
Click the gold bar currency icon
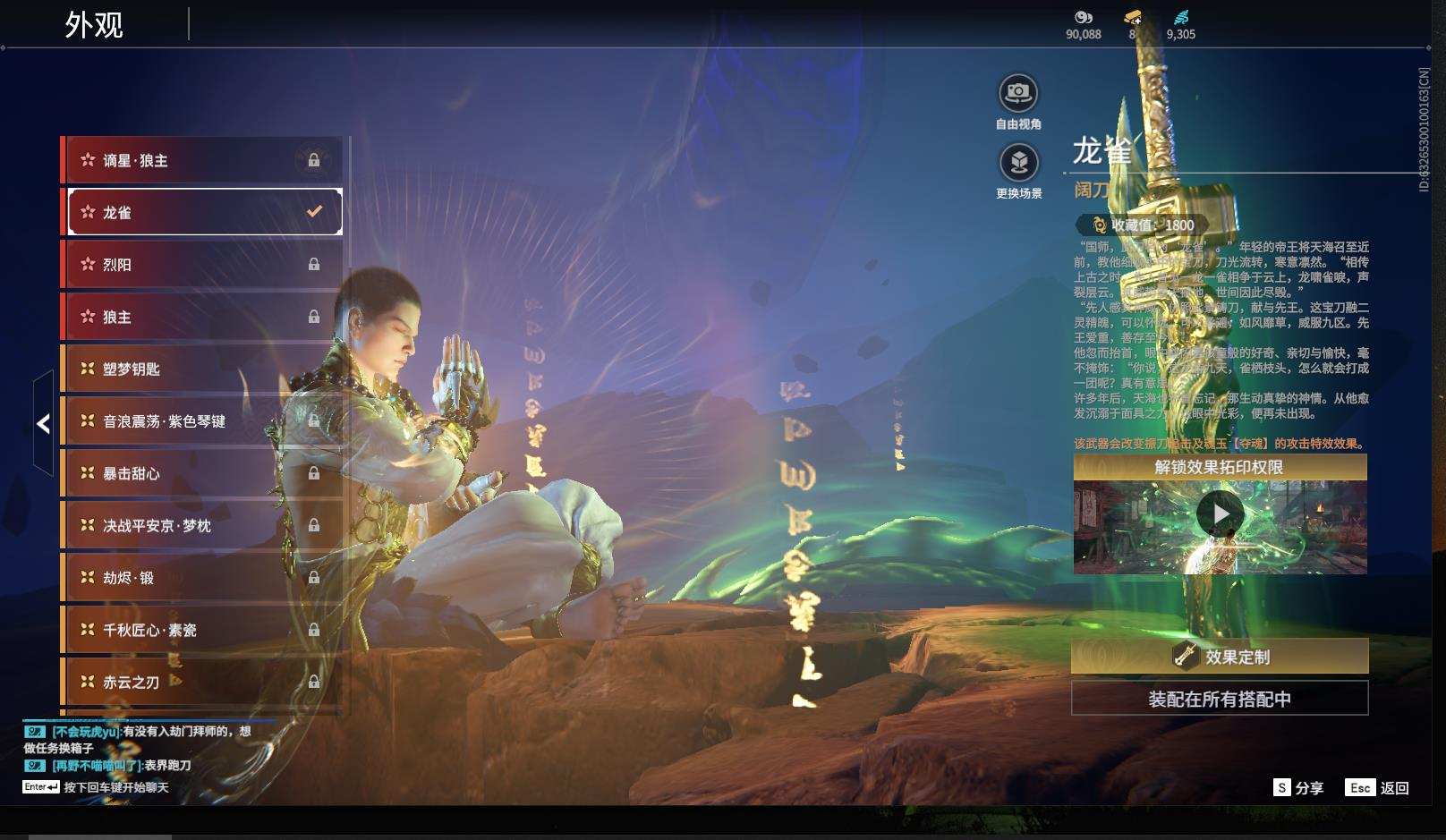pos(1133,17)
